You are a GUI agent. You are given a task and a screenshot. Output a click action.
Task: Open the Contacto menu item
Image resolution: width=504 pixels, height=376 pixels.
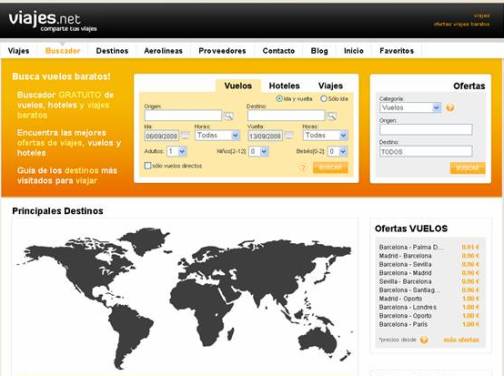(x=279, y=51)
